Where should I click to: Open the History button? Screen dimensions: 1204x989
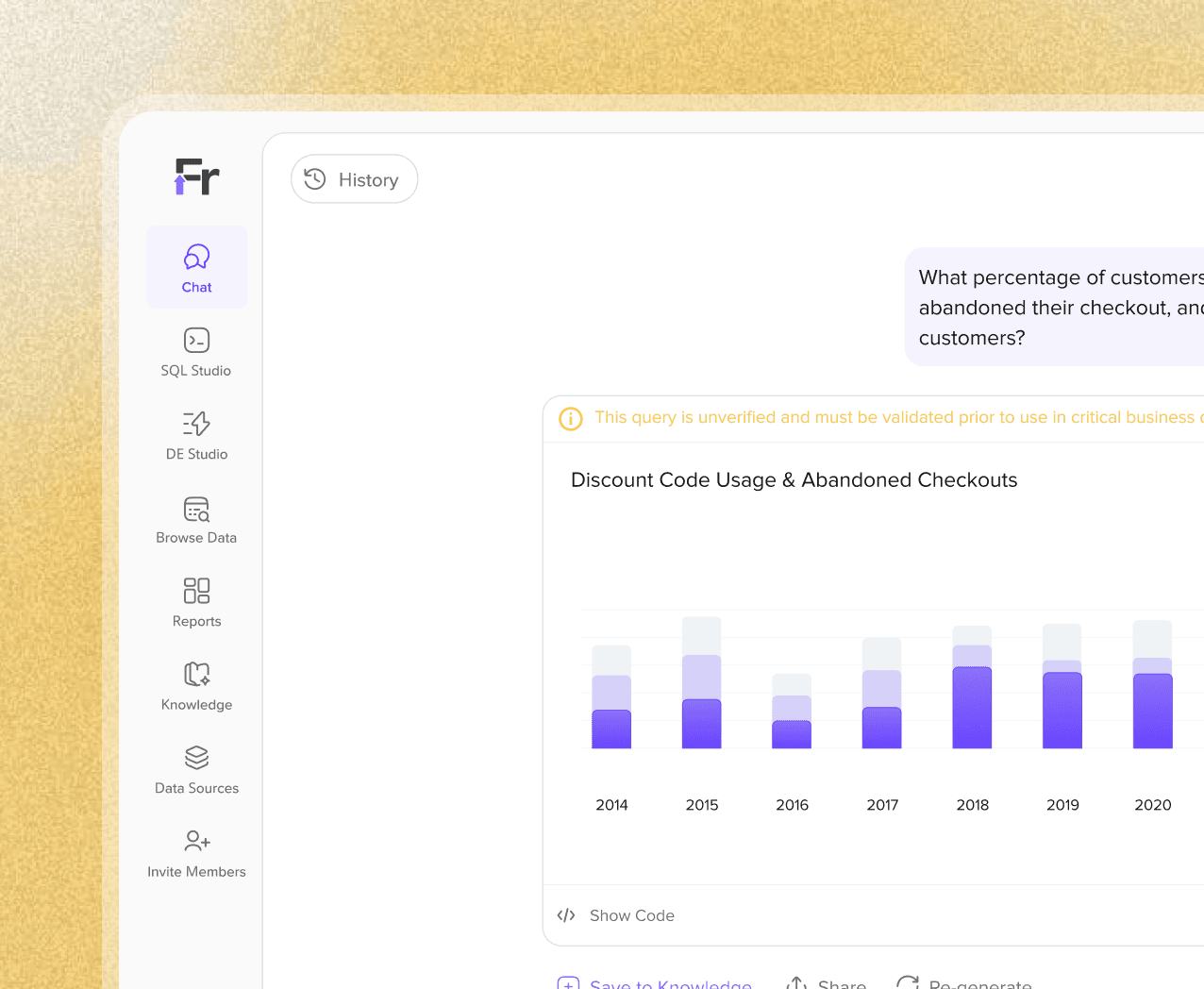[354, 179]
